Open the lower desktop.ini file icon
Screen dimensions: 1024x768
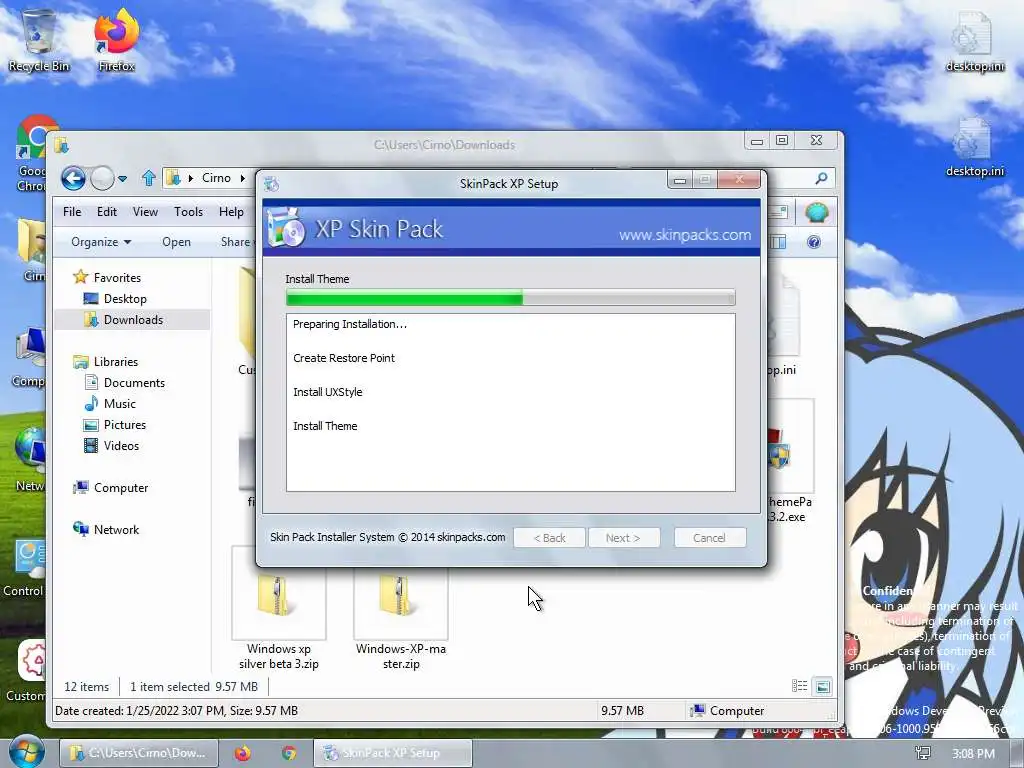(x=974, y=147)
